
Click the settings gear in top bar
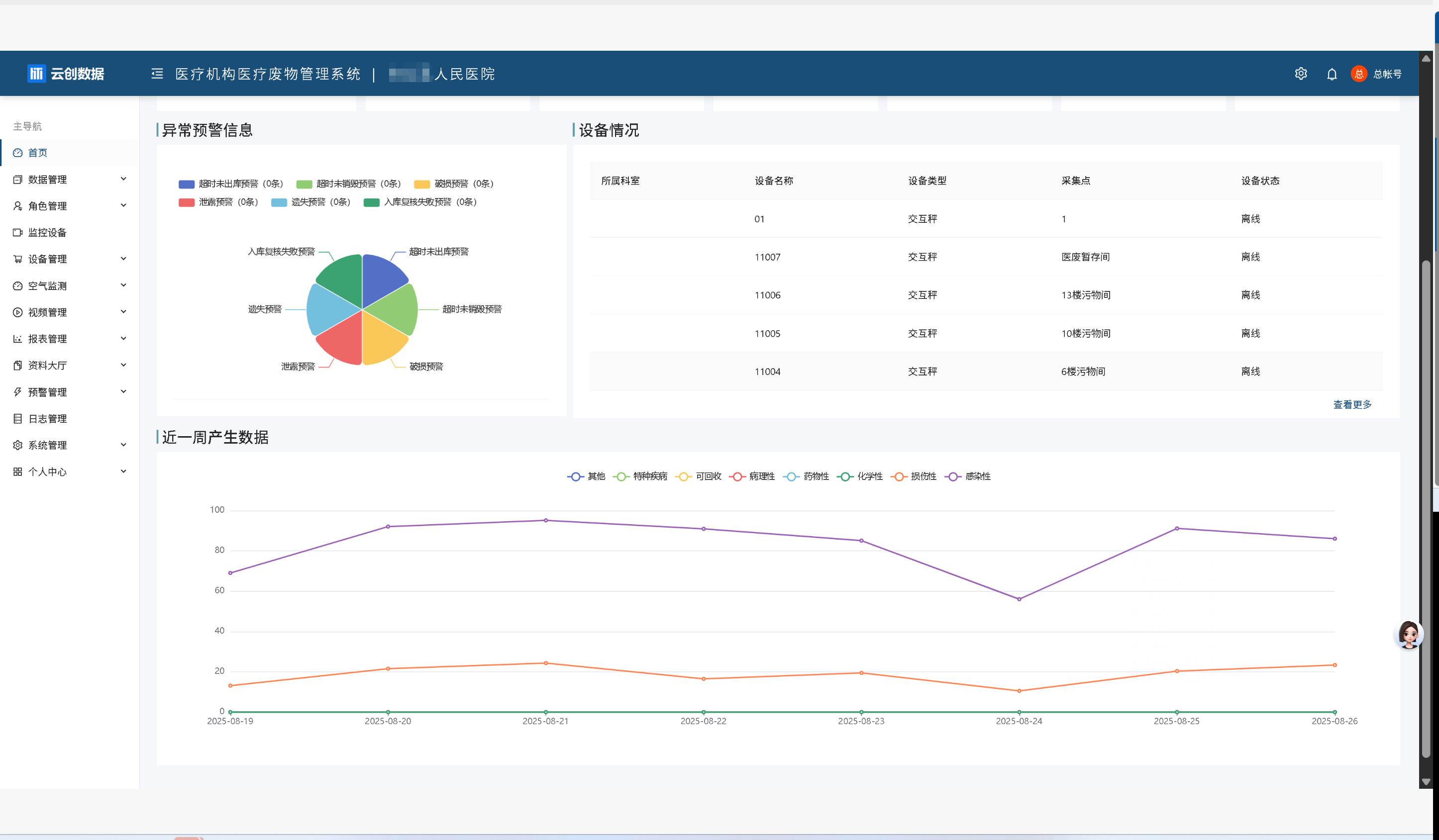pyautogui.click(x=1301, y=74)
